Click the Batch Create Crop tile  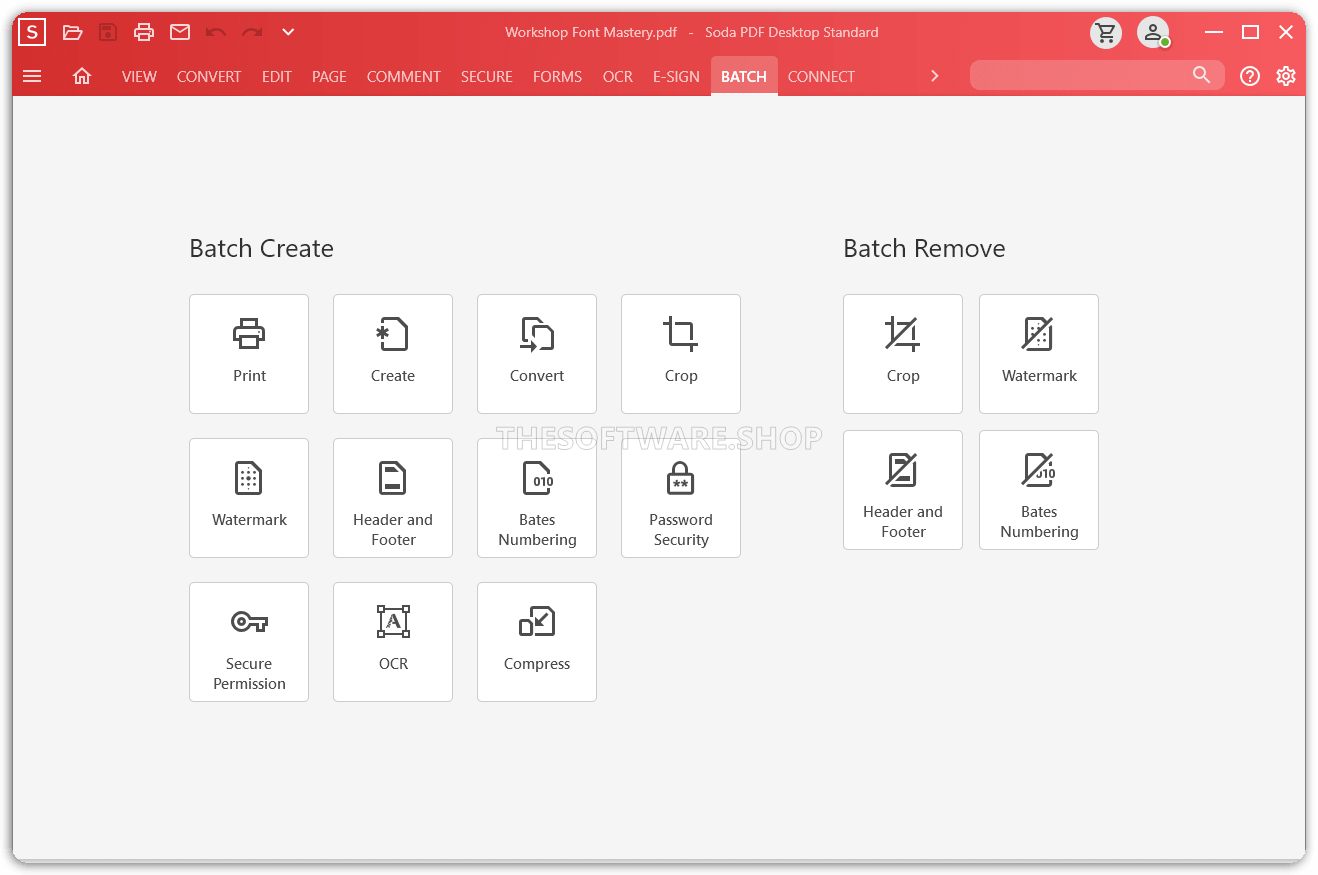681,353
